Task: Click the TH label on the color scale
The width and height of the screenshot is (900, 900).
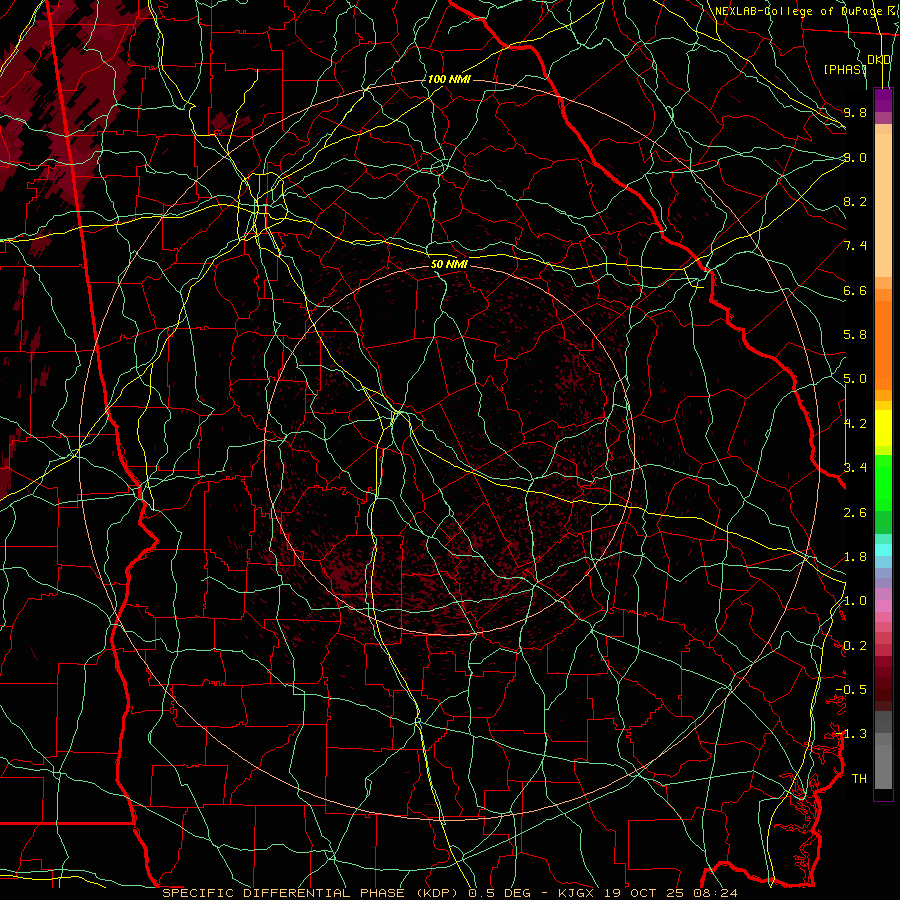Action: (859, 779)
